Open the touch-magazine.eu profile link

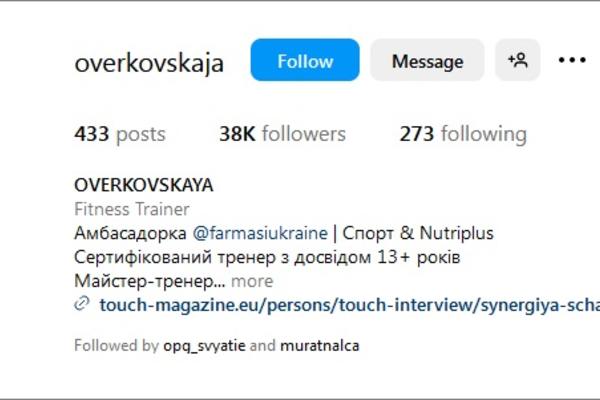(x=350, y=305)
